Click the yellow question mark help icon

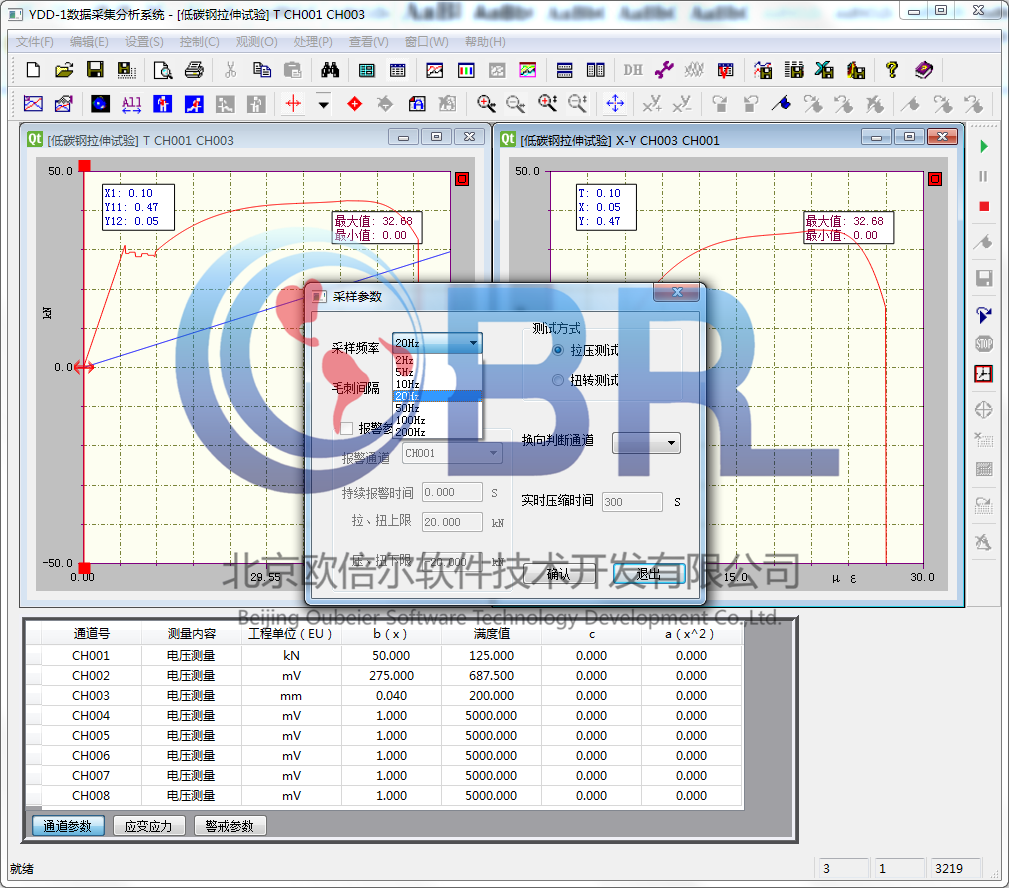pyautogui.click(x=892, y=70)
